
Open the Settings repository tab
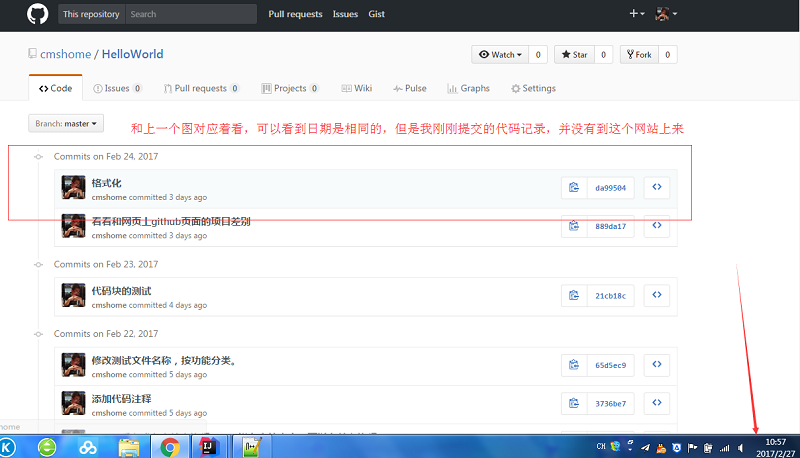532,88
